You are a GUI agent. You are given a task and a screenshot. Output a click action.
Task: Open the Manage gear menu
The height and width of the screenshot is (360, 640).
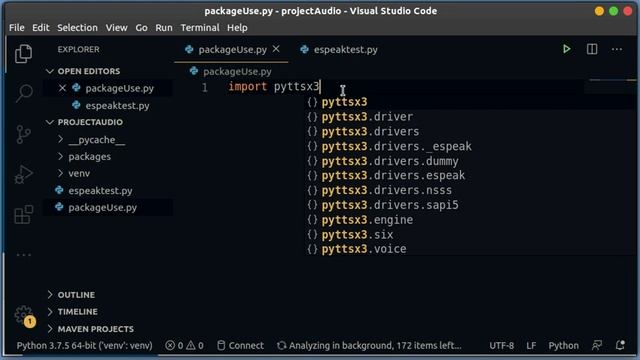tap(23, 315)
